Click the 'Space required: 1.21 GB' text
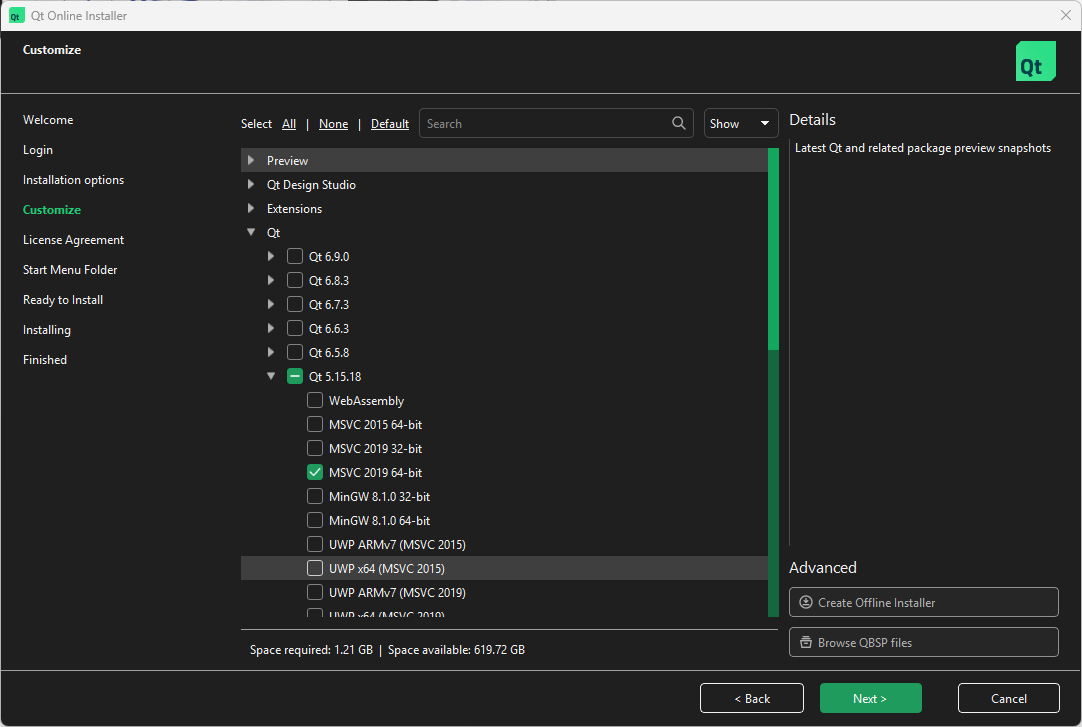1082x727 pixels. tap(311, 650)
